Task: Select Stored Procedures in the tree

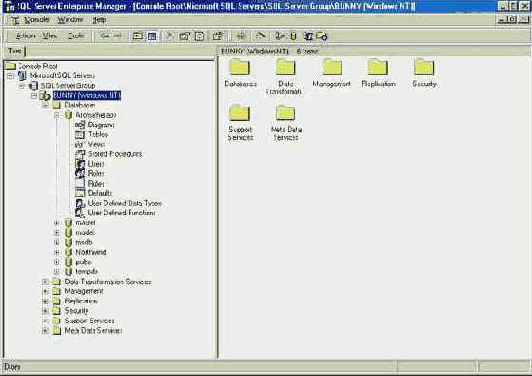Action: 115,154
